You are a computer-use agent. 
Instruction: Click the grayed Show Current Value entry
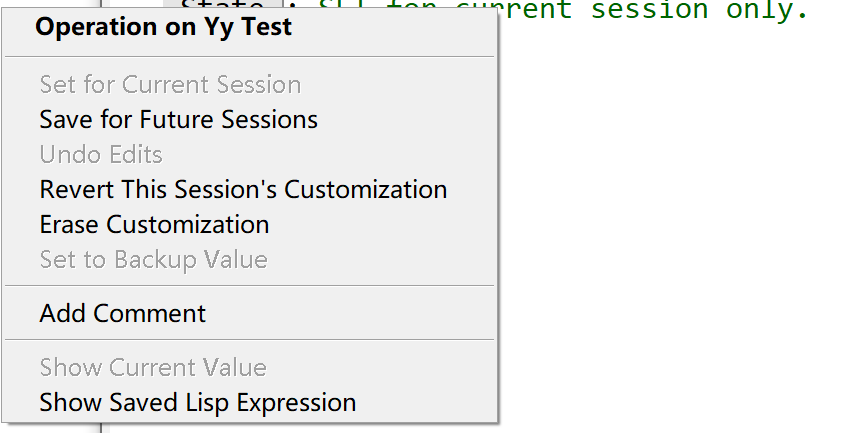click(x=153, y=367)
